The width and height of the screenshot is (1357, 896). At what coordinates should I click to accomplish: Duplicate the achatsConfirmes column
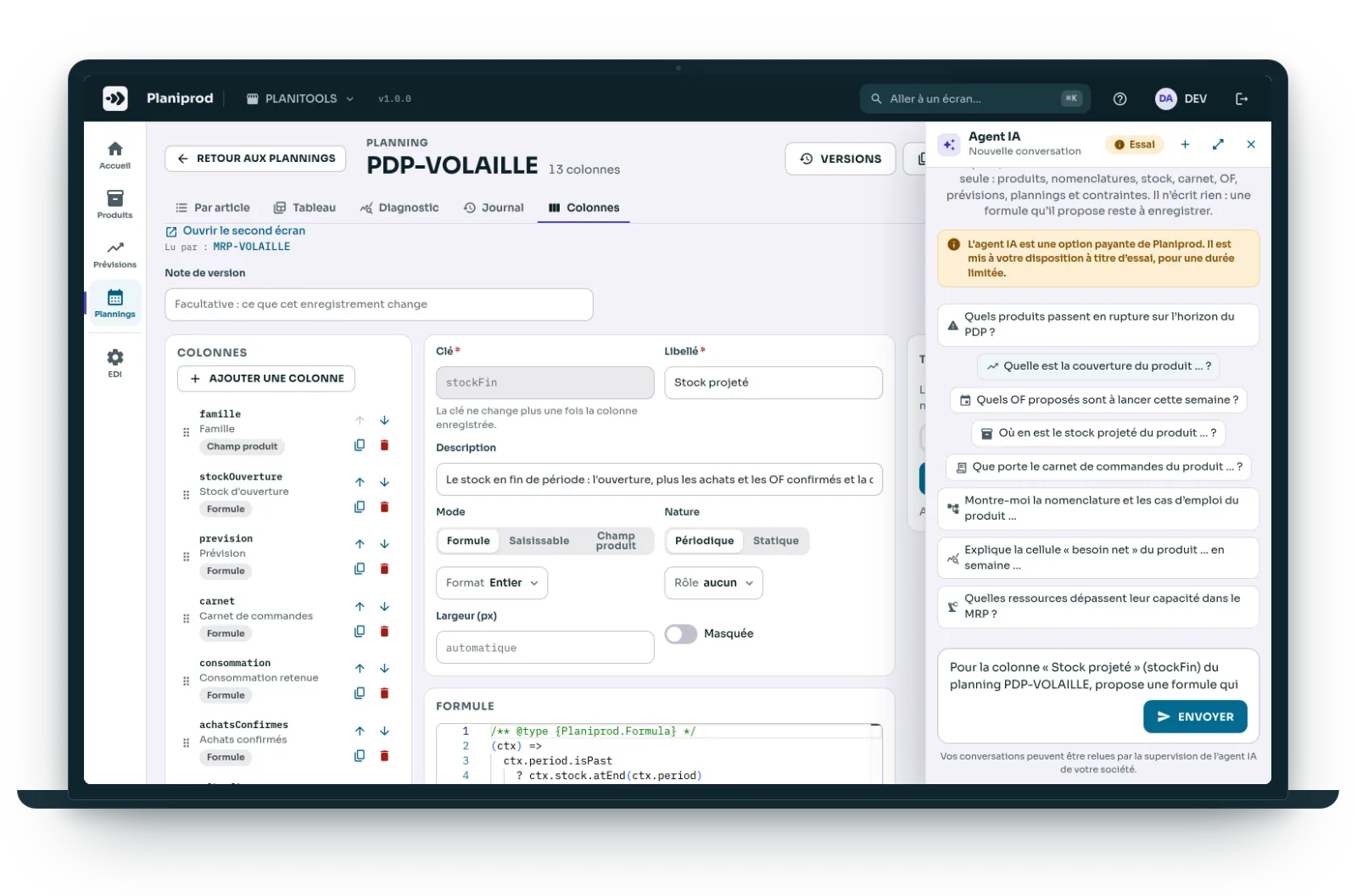coord(360,755)
